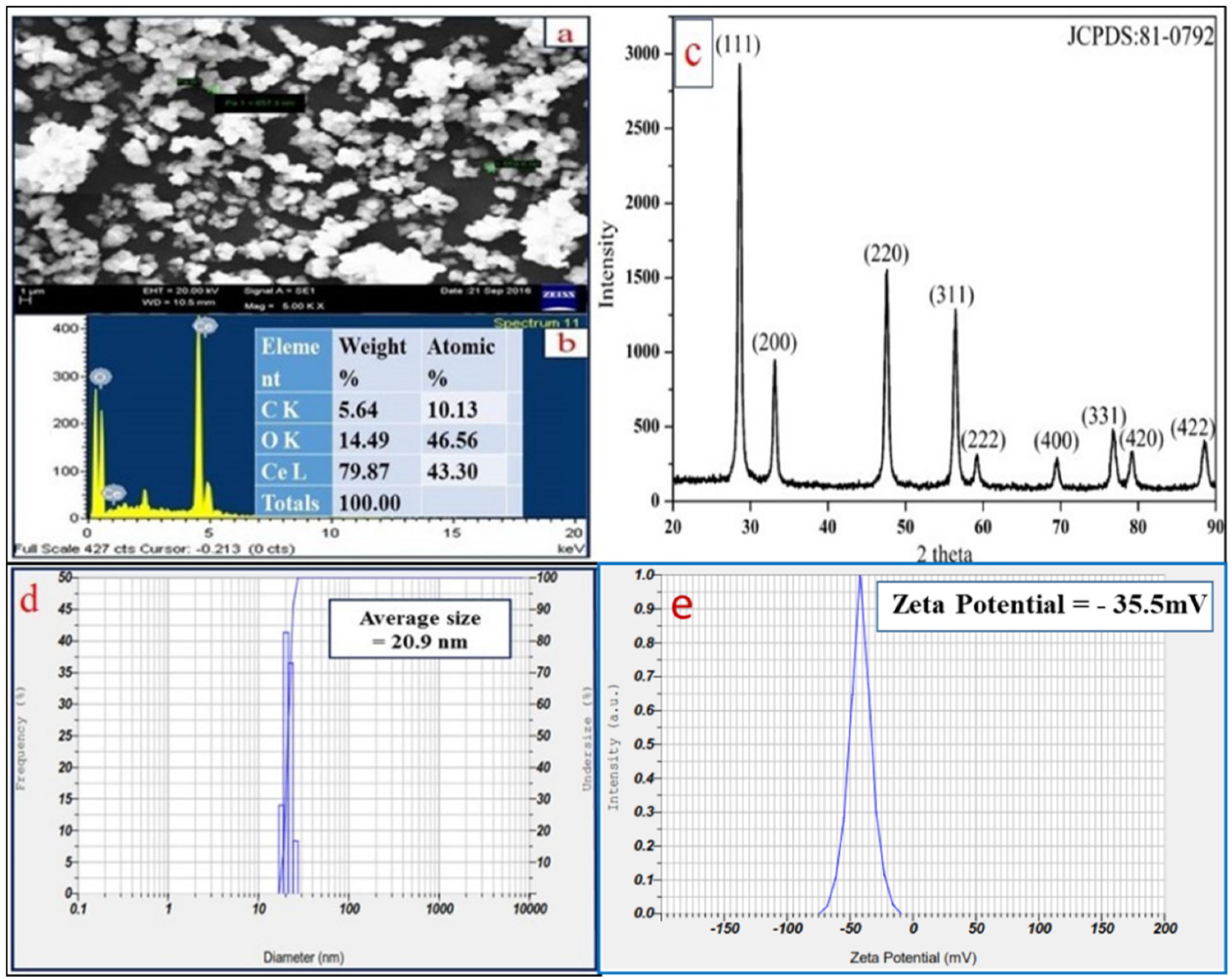Screen dimensions: 1232x979
Task: Click the Spectrum 11 label
Action: (537, 323)
